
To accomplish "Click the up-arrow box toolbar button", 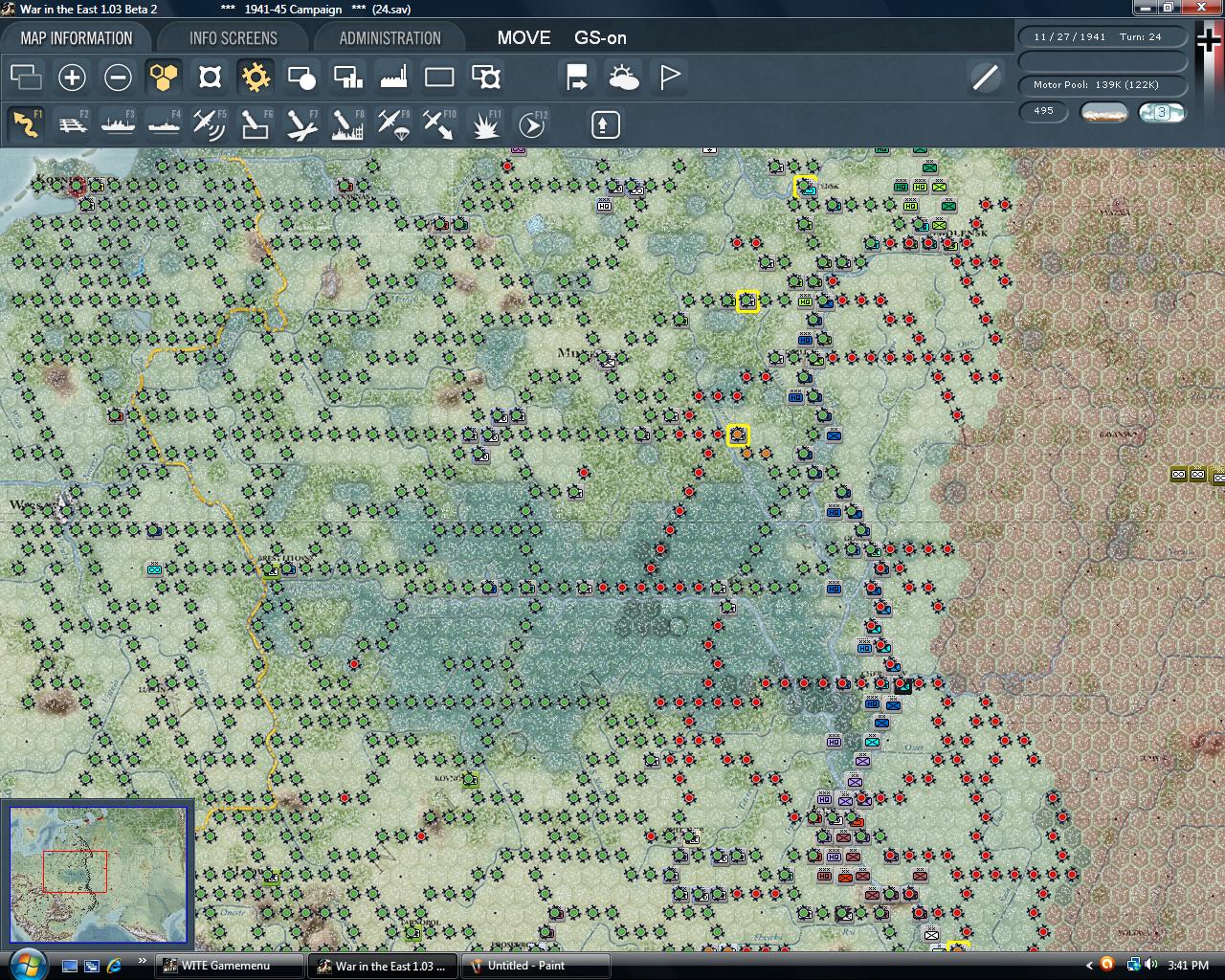I will click(605, 124).
